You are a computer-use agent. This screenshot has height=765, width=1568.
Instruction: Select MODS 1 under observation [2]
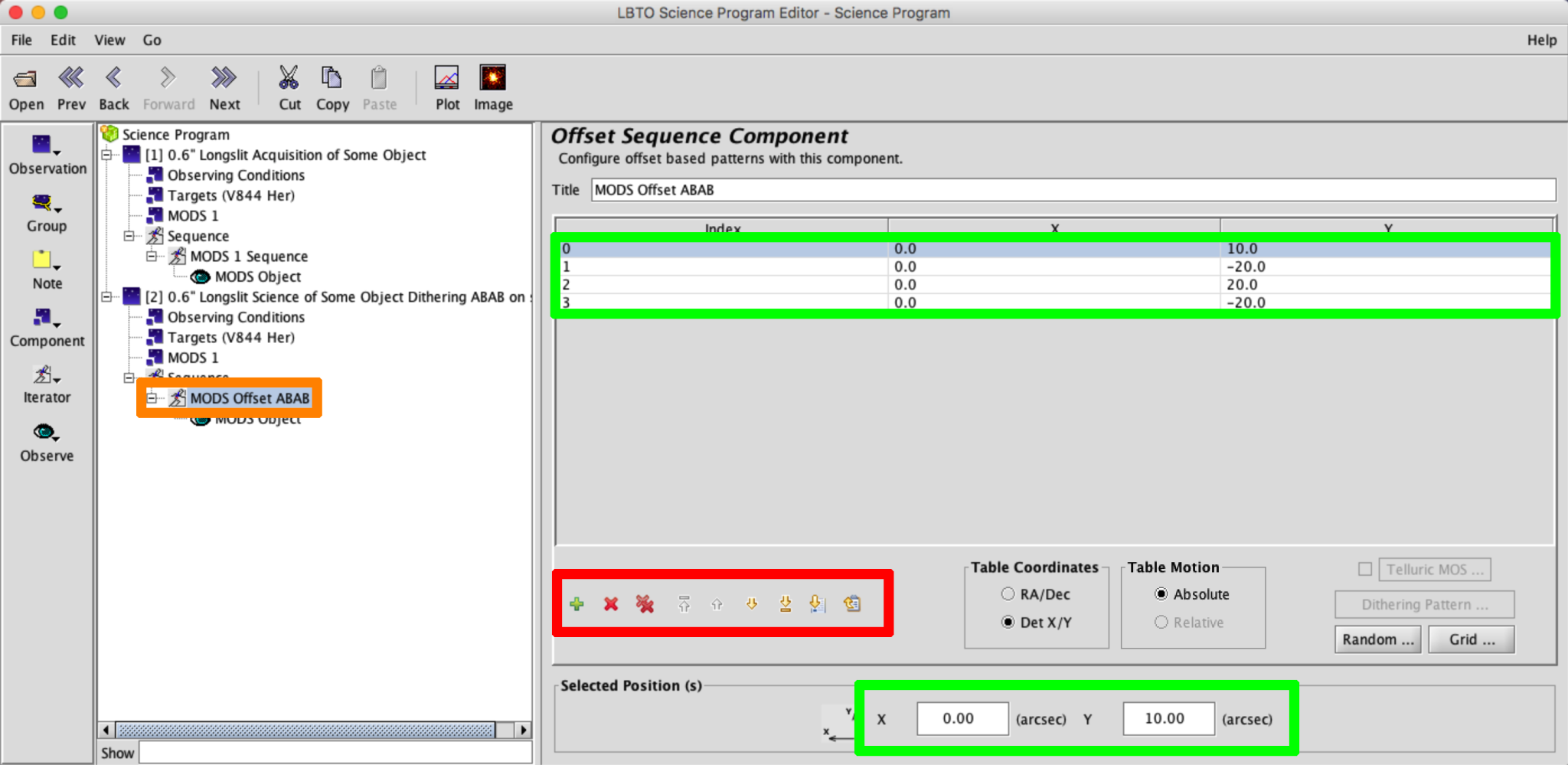[193, 358]
